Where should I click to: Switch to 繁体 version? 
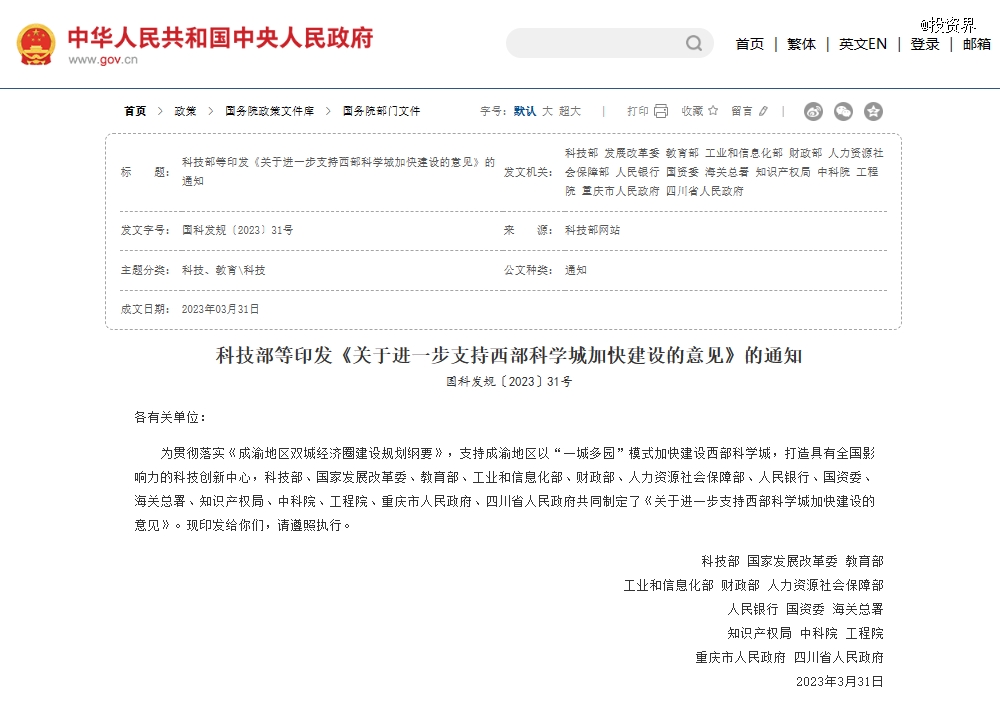pos(801,44)
